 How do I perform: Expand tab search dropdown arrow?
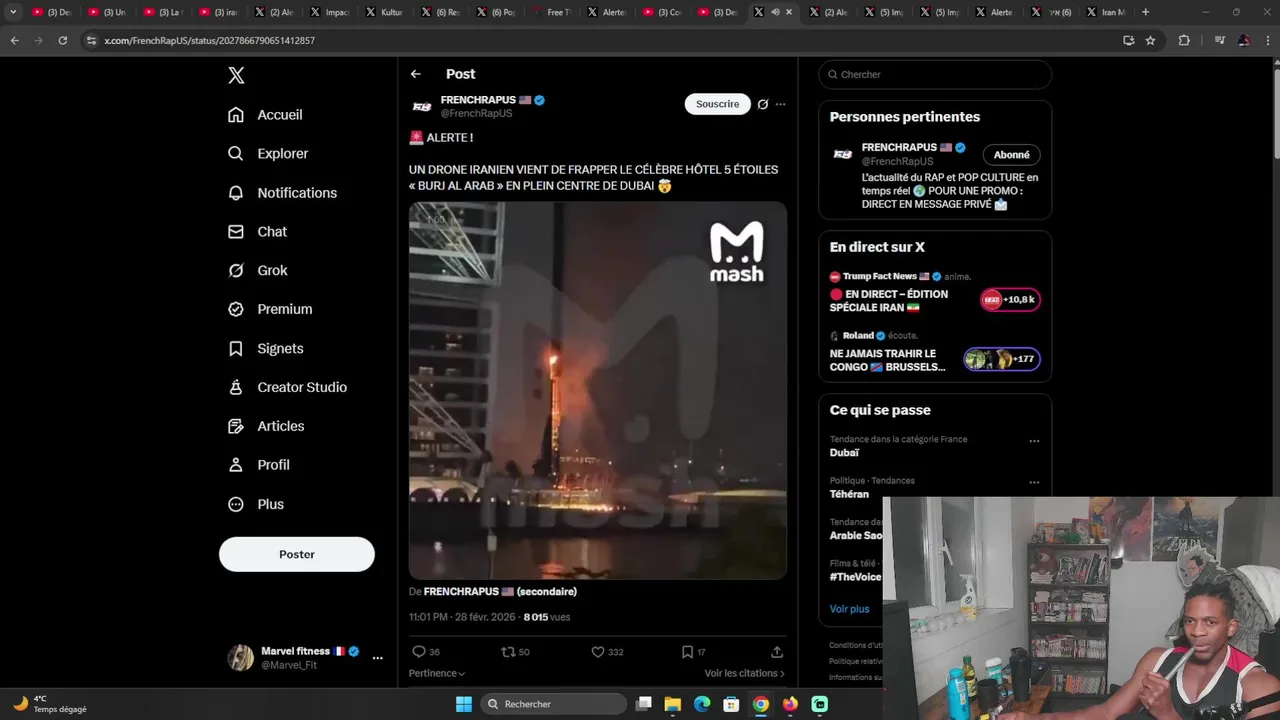(13, 12)
